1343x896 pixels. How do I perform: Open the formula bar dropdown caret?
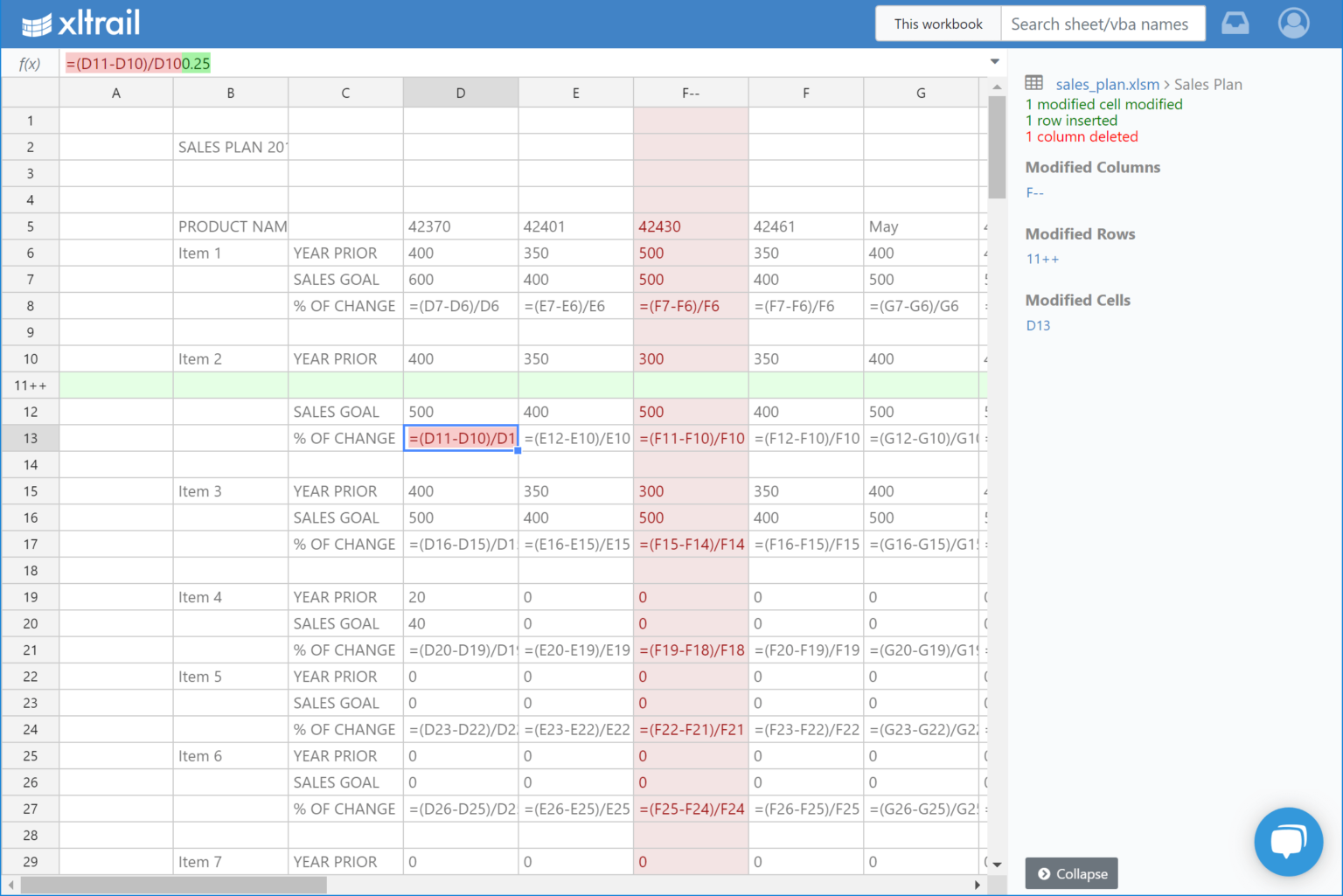(994, 61)
